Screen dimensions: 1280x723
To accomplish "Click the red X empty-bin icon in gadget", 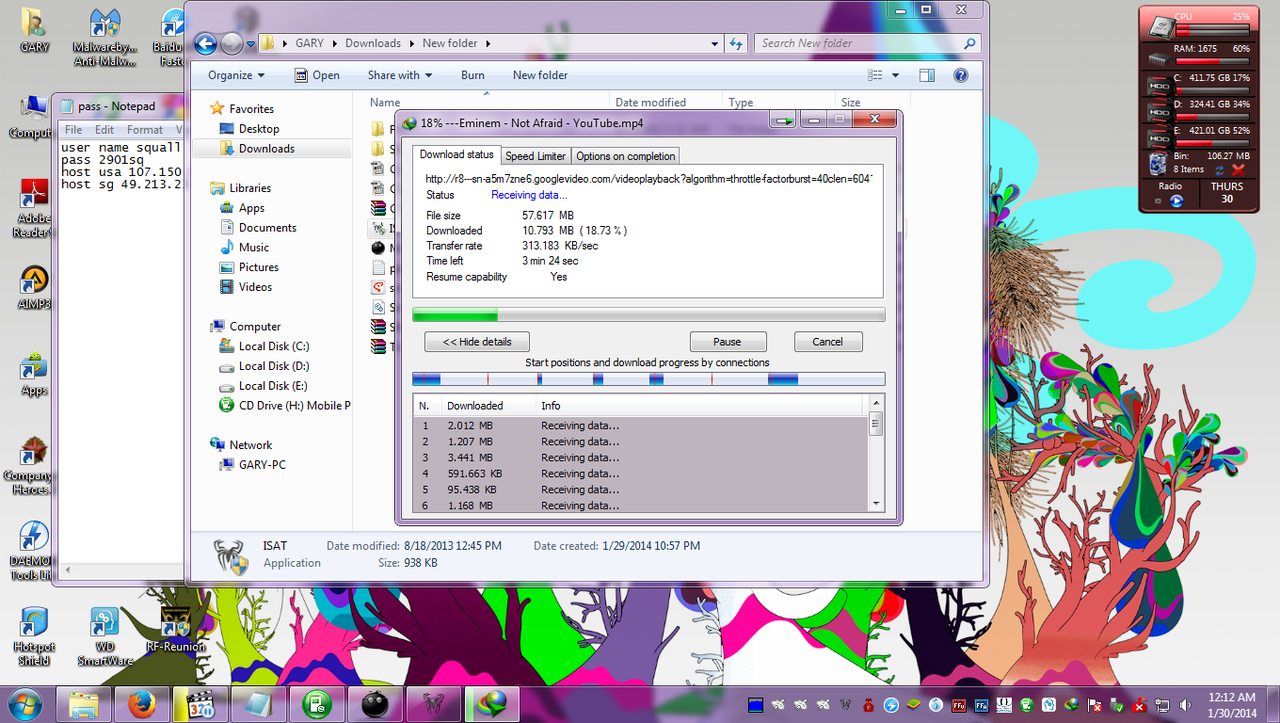I will coord(1238,170).
